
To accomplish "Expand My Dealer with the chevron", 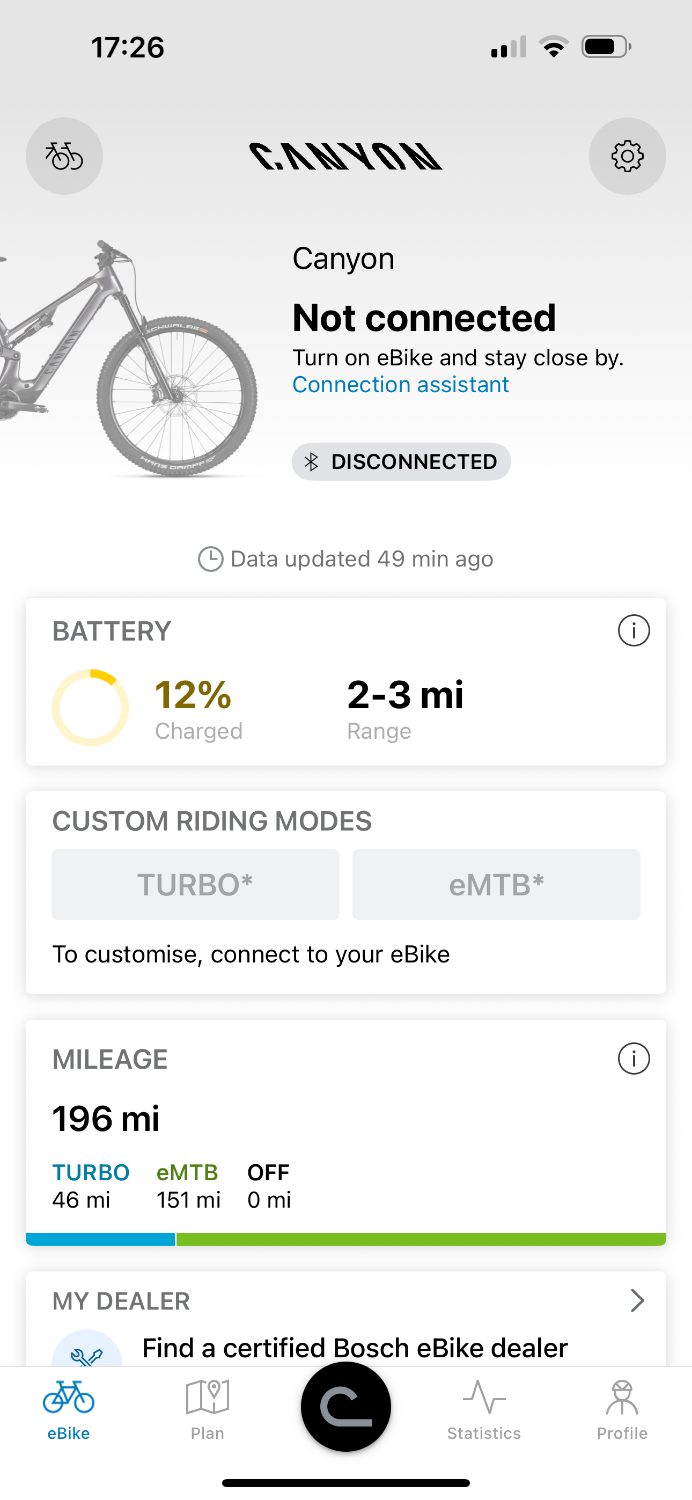I will [x=637, y=1300].
